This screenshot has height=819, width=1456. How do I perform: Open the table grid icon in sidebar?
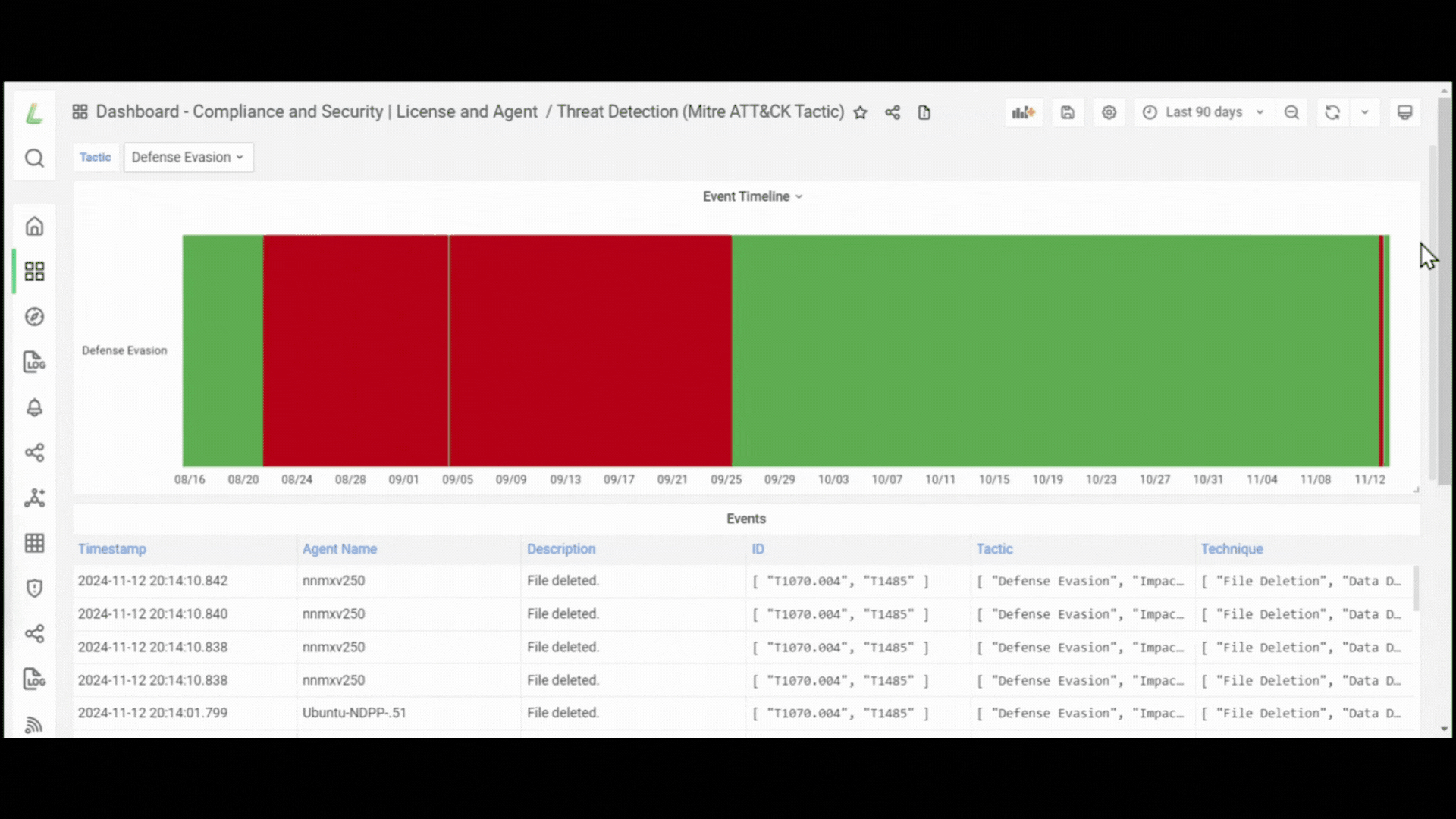point(34,543)
